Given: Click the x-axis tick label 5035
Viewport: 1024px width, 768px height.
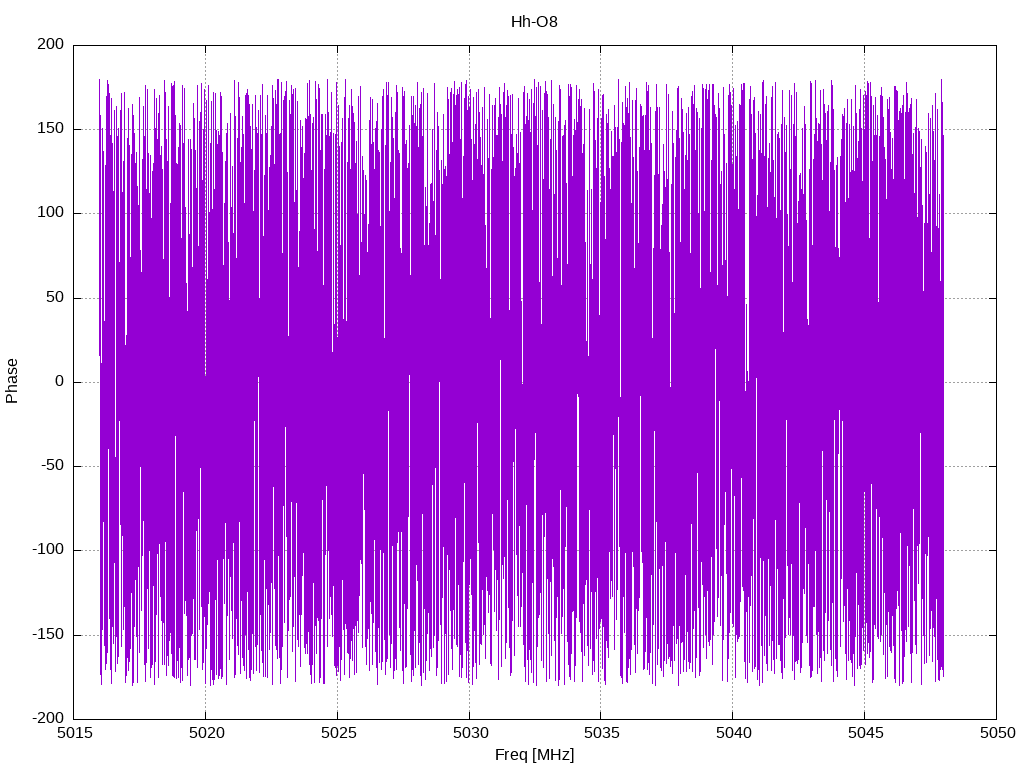Looking at the screenshot, I should [601, 733].
